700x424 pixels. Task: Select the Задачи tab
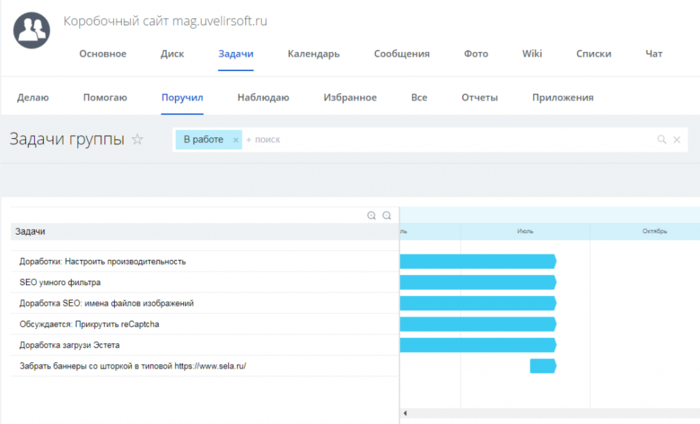click(x=236, y=54)
